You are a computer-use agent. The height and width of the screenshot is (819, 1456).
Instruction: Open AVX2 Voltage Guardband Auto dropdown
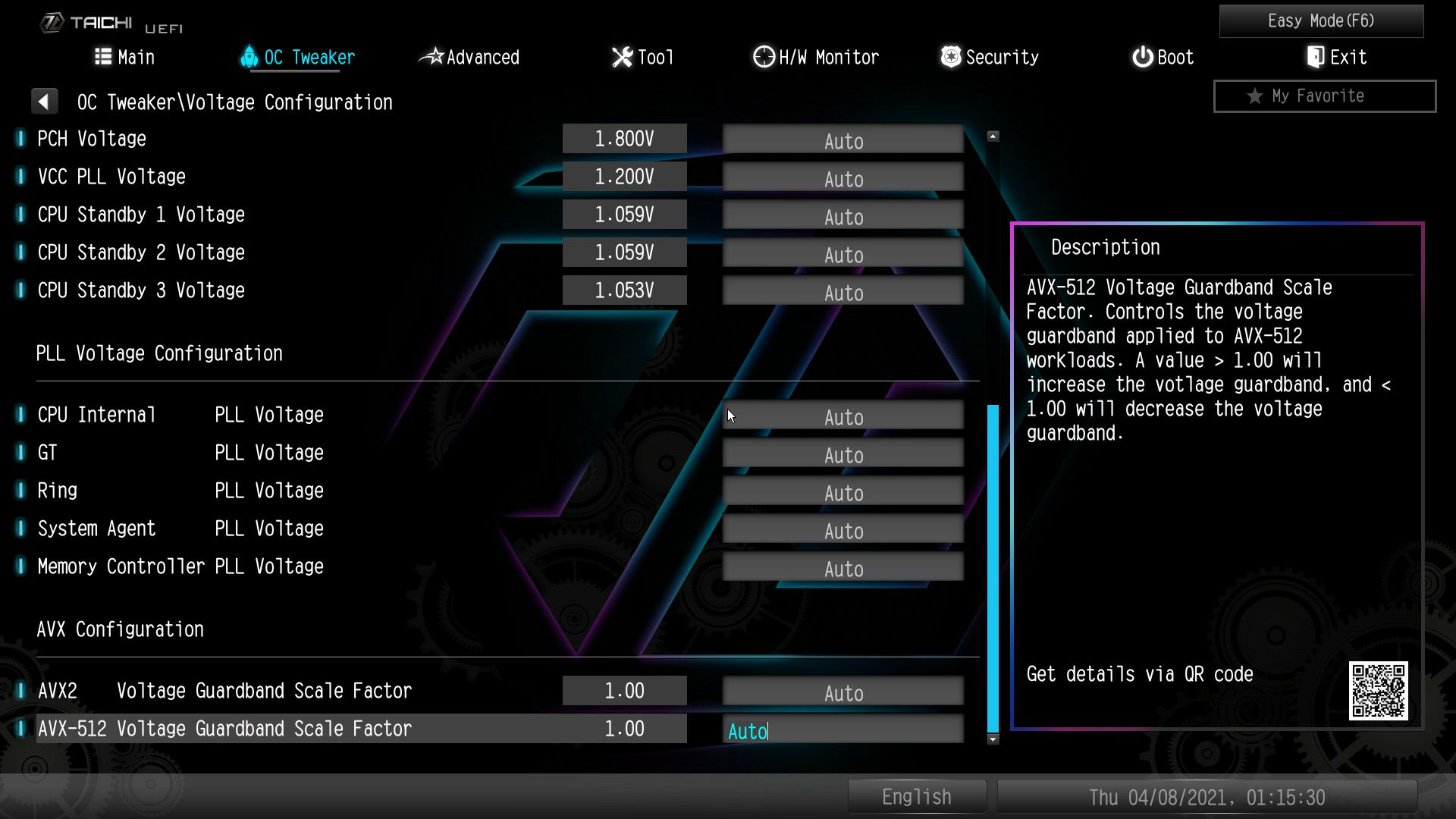(x=843, y=692)
